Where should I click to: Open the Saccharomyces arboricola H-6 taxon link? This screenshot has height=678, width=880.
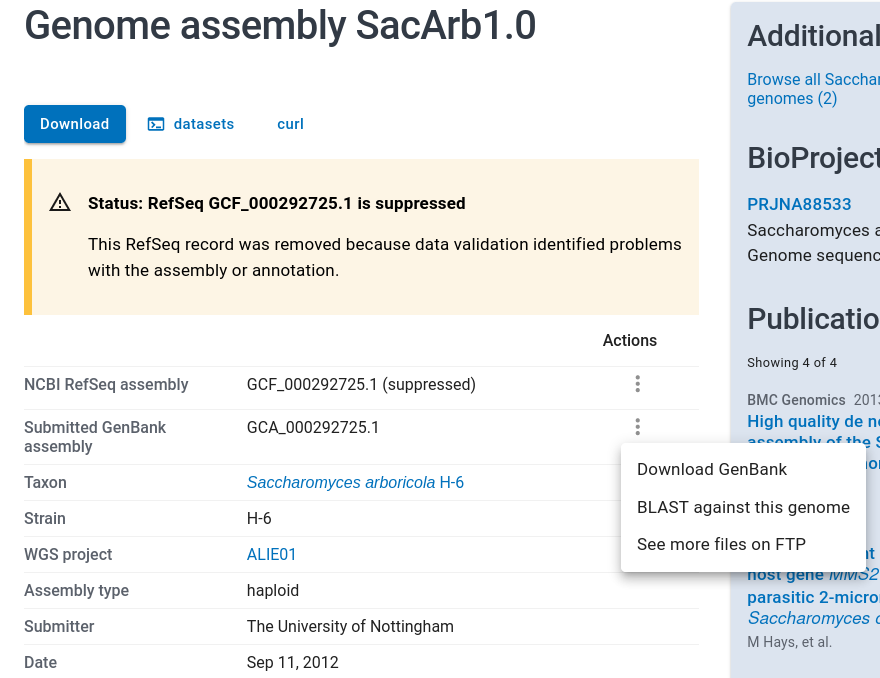pos(355,483)
